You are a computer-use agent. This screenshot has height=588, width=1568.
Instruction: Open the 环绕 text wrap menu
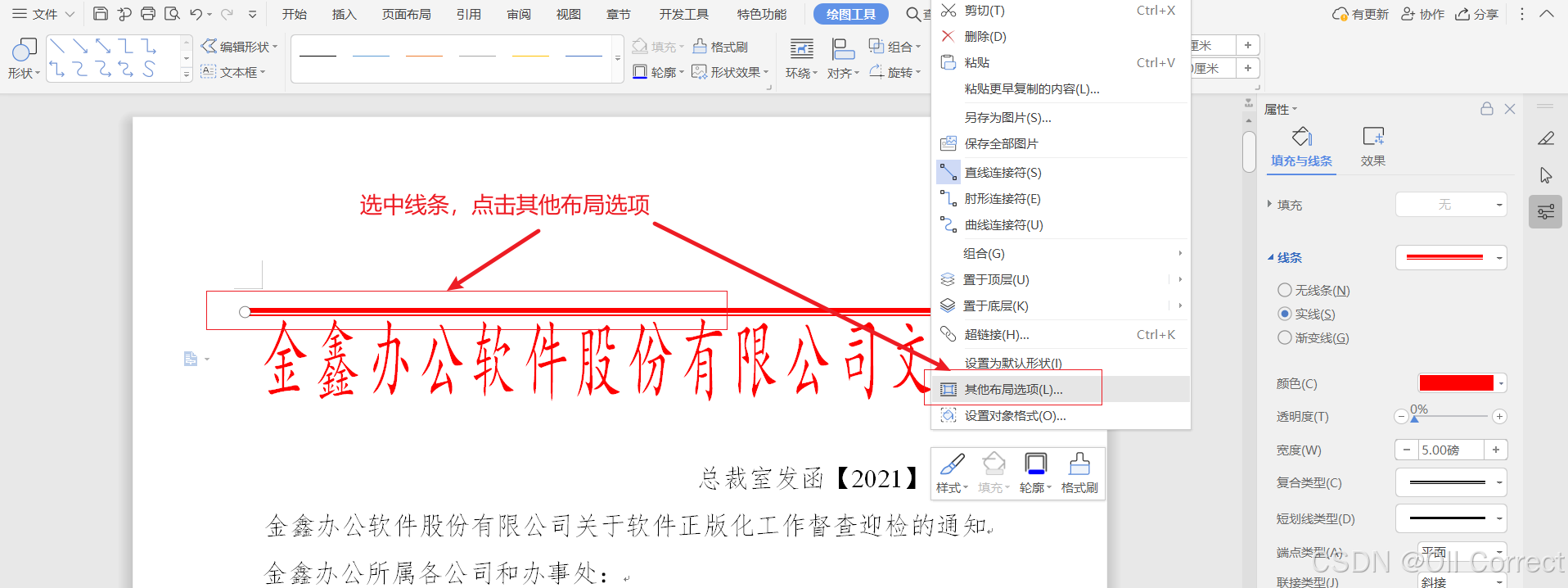click(801, 59)
